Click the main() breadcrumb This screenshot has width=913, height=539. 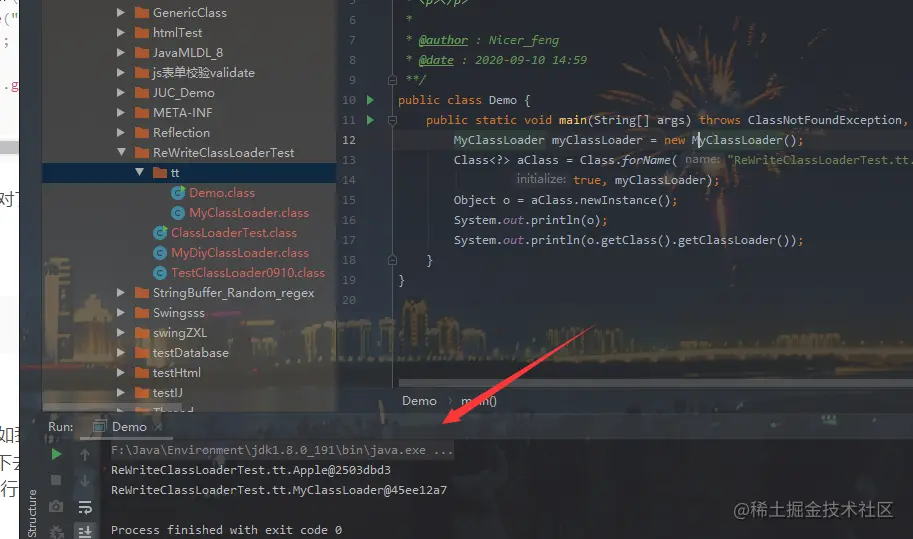point(479,400)
